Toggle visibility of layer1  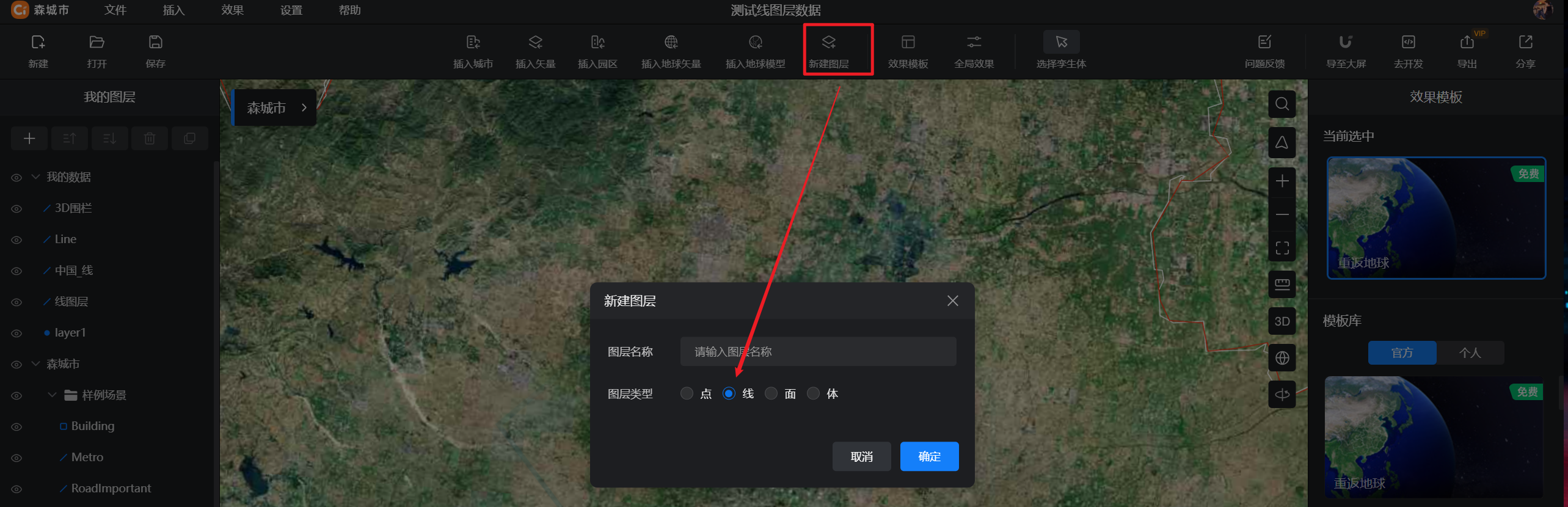point(16,334)
